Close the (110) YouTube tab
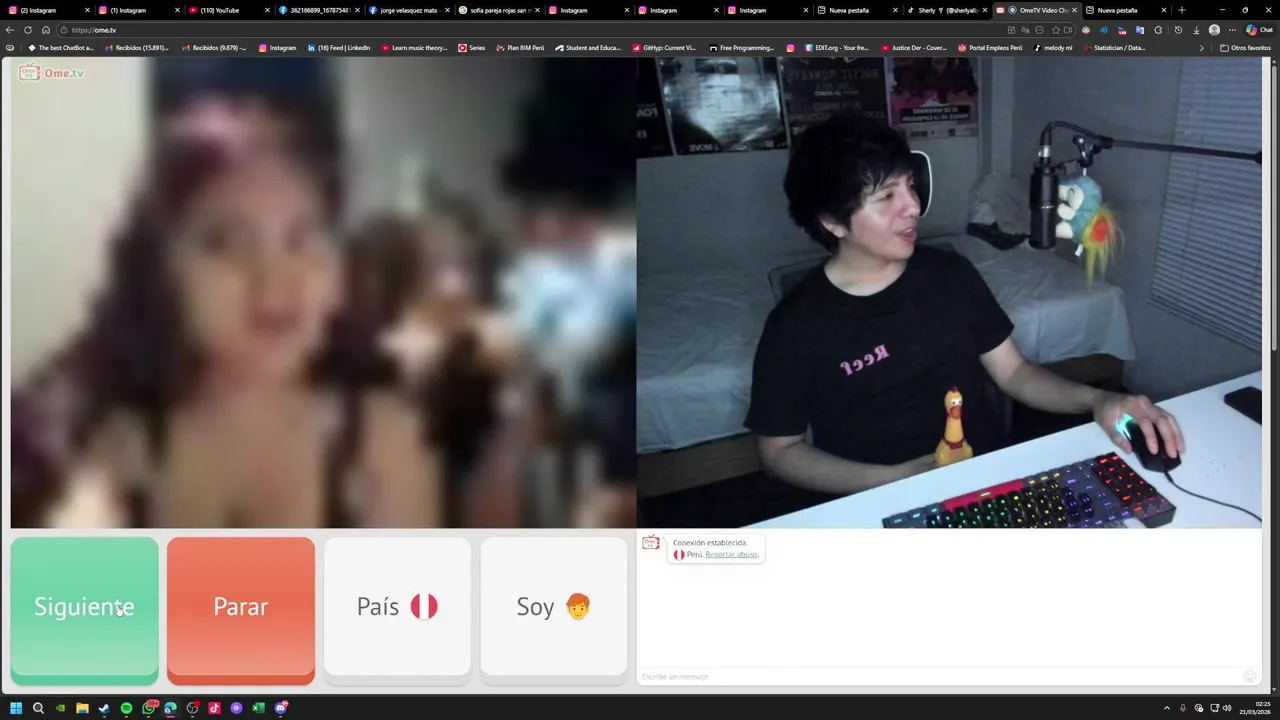This screenshot has height=720, width=1280. (267, 10)
